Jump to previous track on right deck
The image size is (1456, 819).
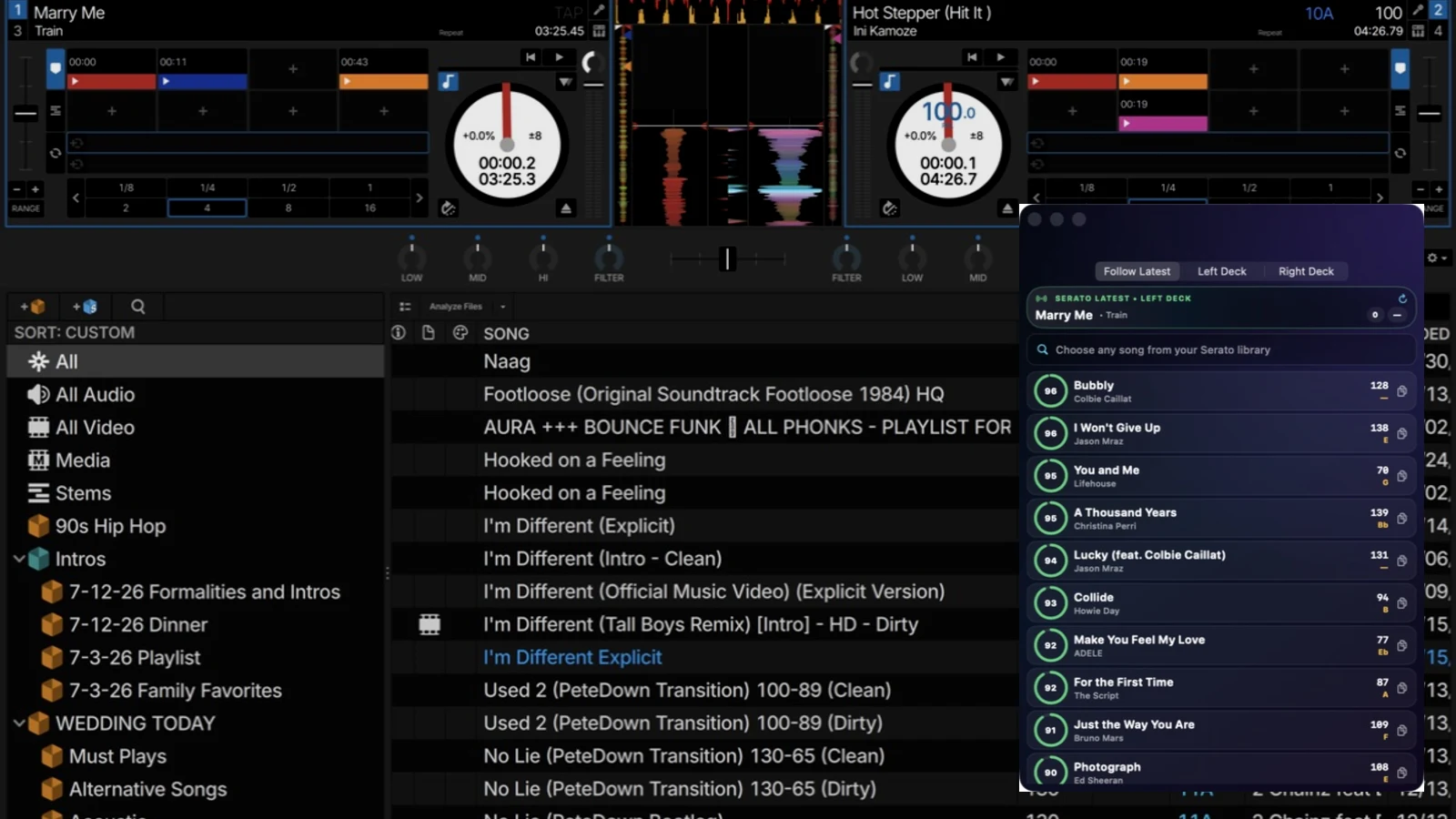click(x=972, y=57)
